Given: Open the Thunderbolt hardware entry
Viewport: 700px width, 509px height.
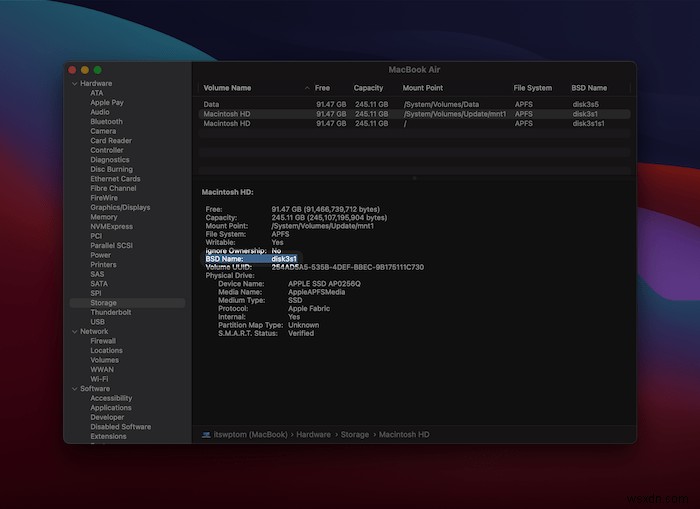Looking at the screenshot, I should (x=110, y=312).
